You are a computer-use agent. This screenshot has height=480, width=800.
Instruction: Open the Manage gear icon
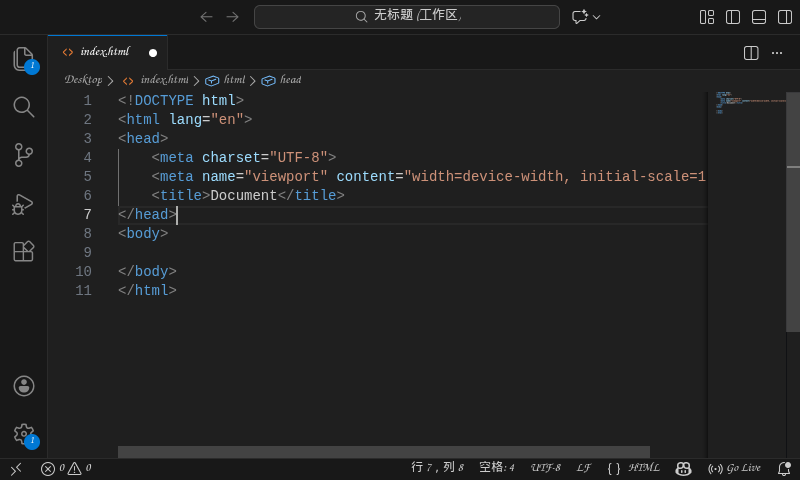pyautogui.click(x=23, y=434)
